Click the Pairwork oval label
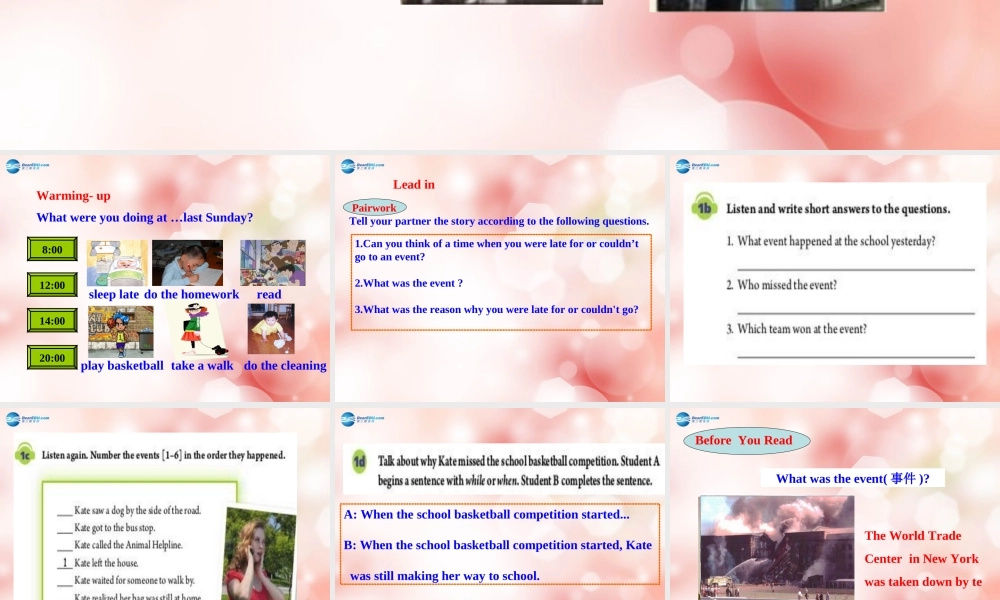The width and height of the screenshot is (1000, 600). pos(374,207)
